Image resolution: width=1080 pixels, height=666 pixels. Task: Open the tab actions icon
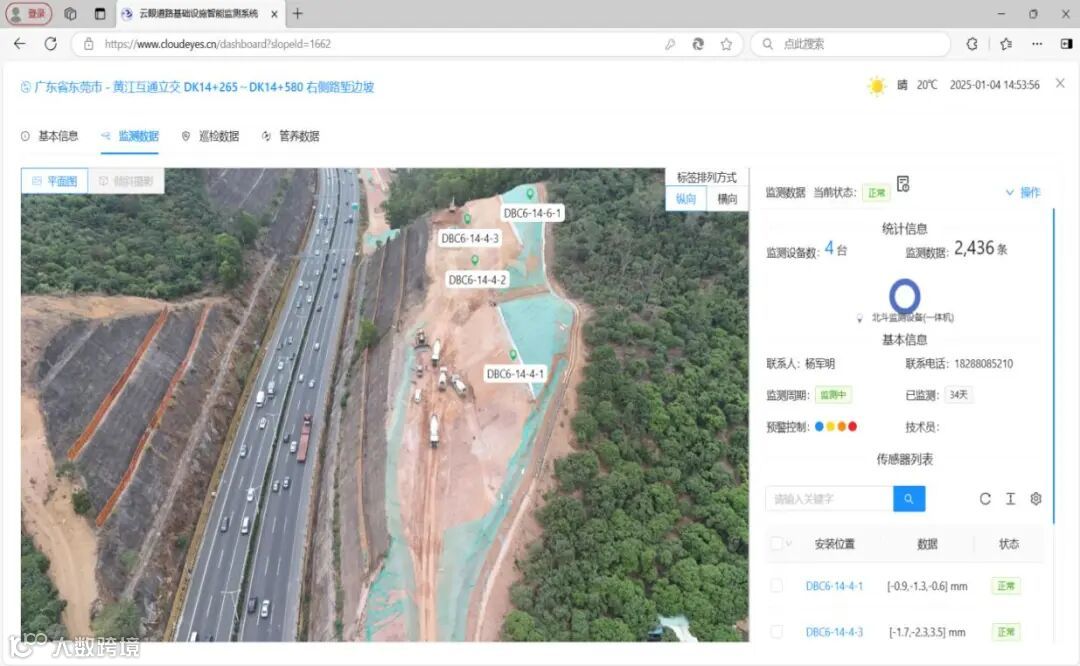100,13
